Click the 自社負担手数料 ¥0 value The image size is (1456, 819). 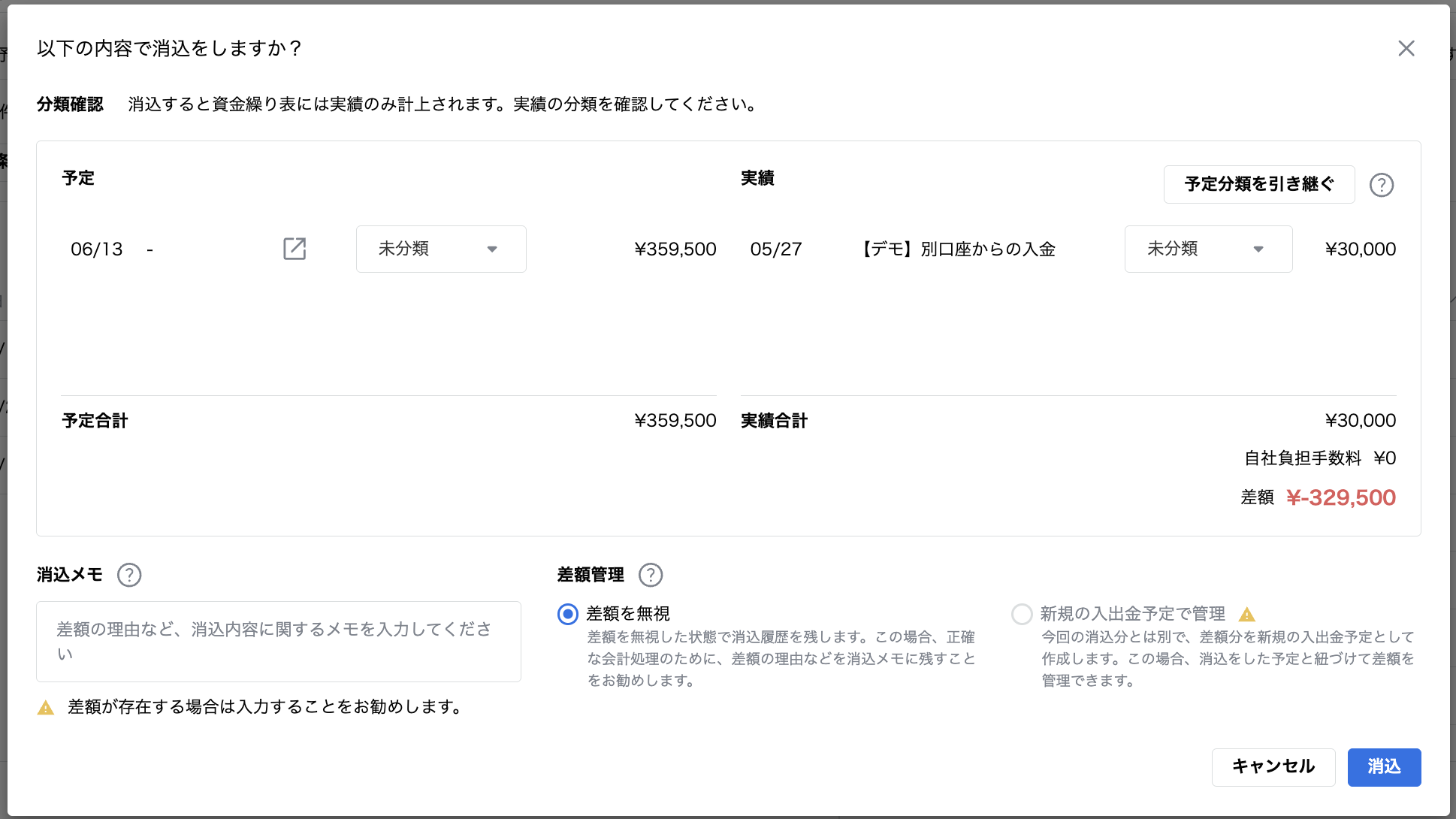[1385, 458]
